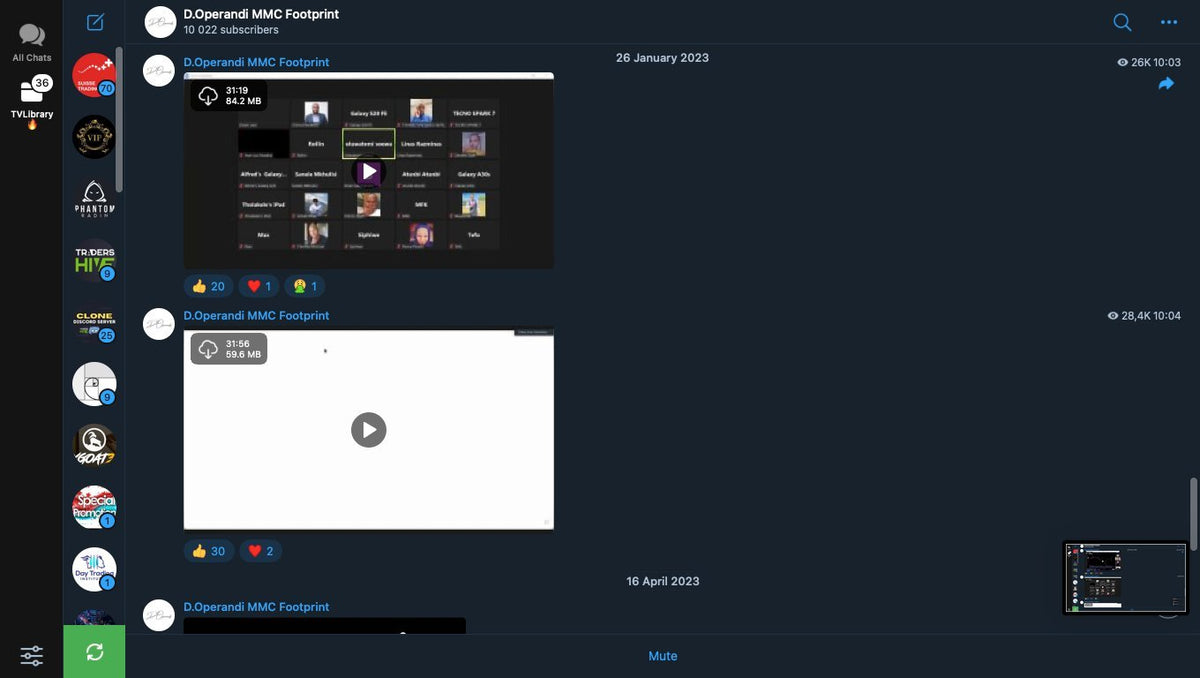Click the compose new message icon
Viewport: 1200px width, 678px height.
95,22
